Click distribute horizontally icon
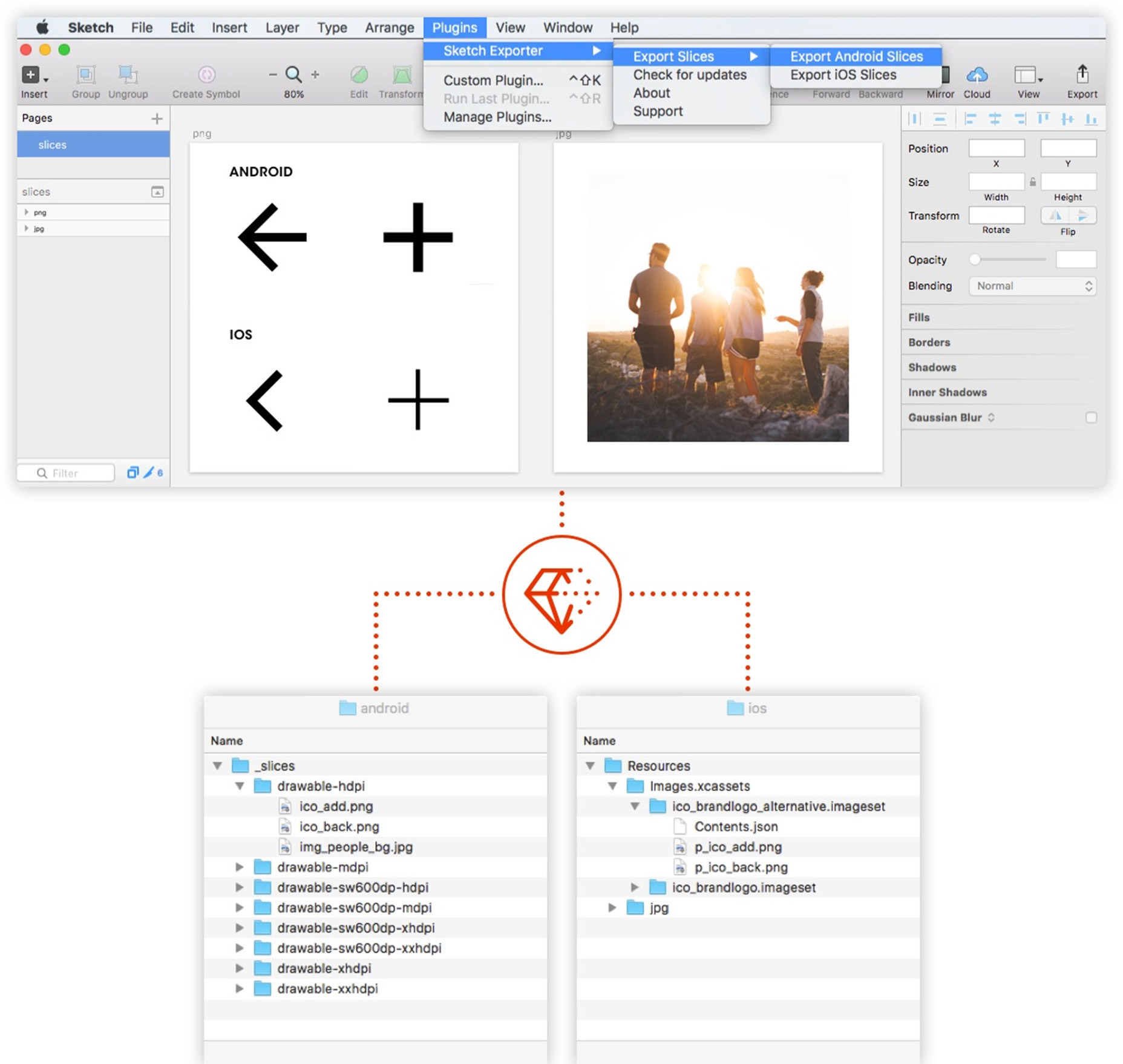Screen dimensions: 1123x1064 tap(915, 119)
